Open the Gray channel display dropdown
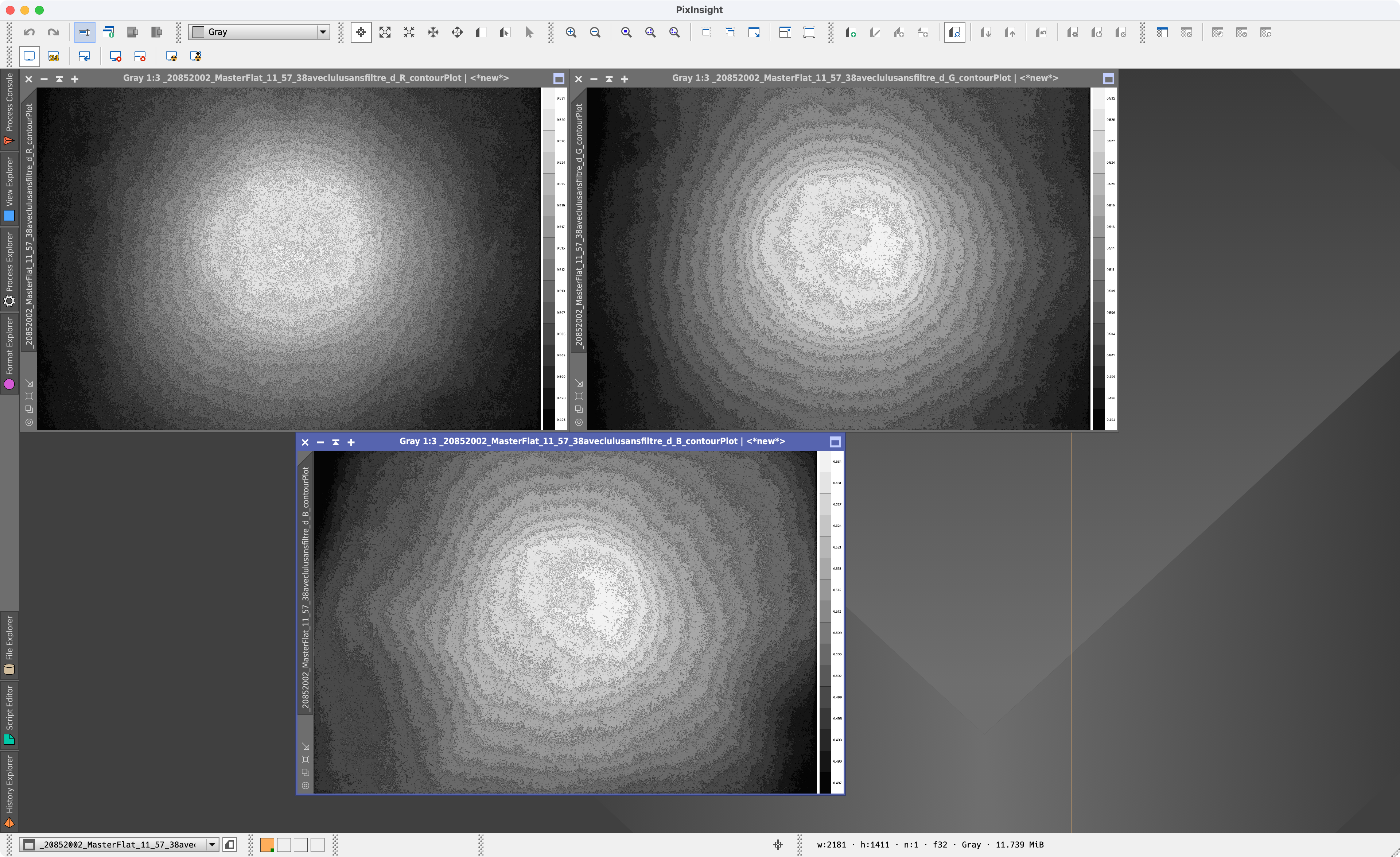 323,32
